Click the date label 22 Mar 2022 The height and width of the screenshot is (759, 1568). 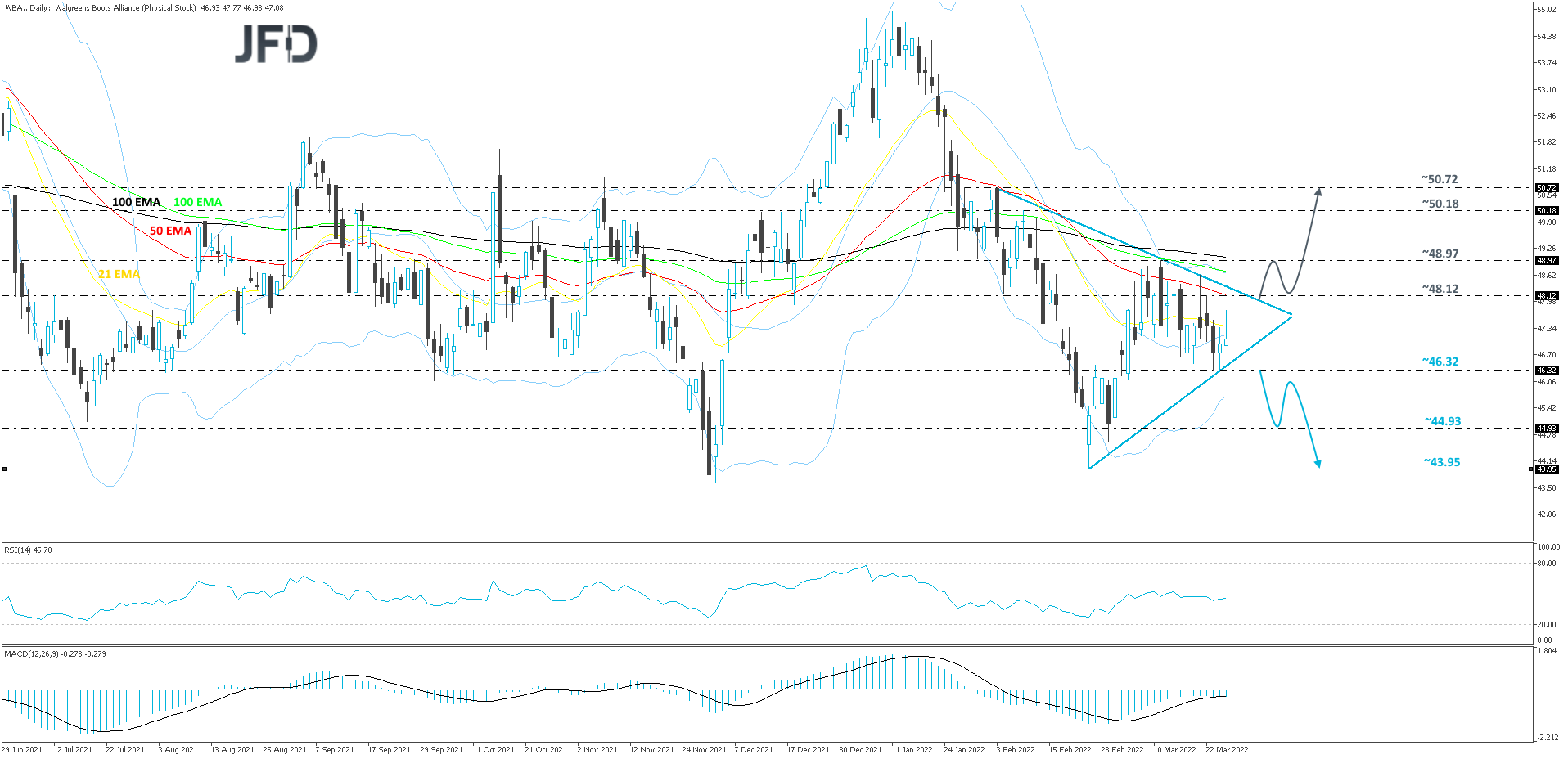point(1227,748)
